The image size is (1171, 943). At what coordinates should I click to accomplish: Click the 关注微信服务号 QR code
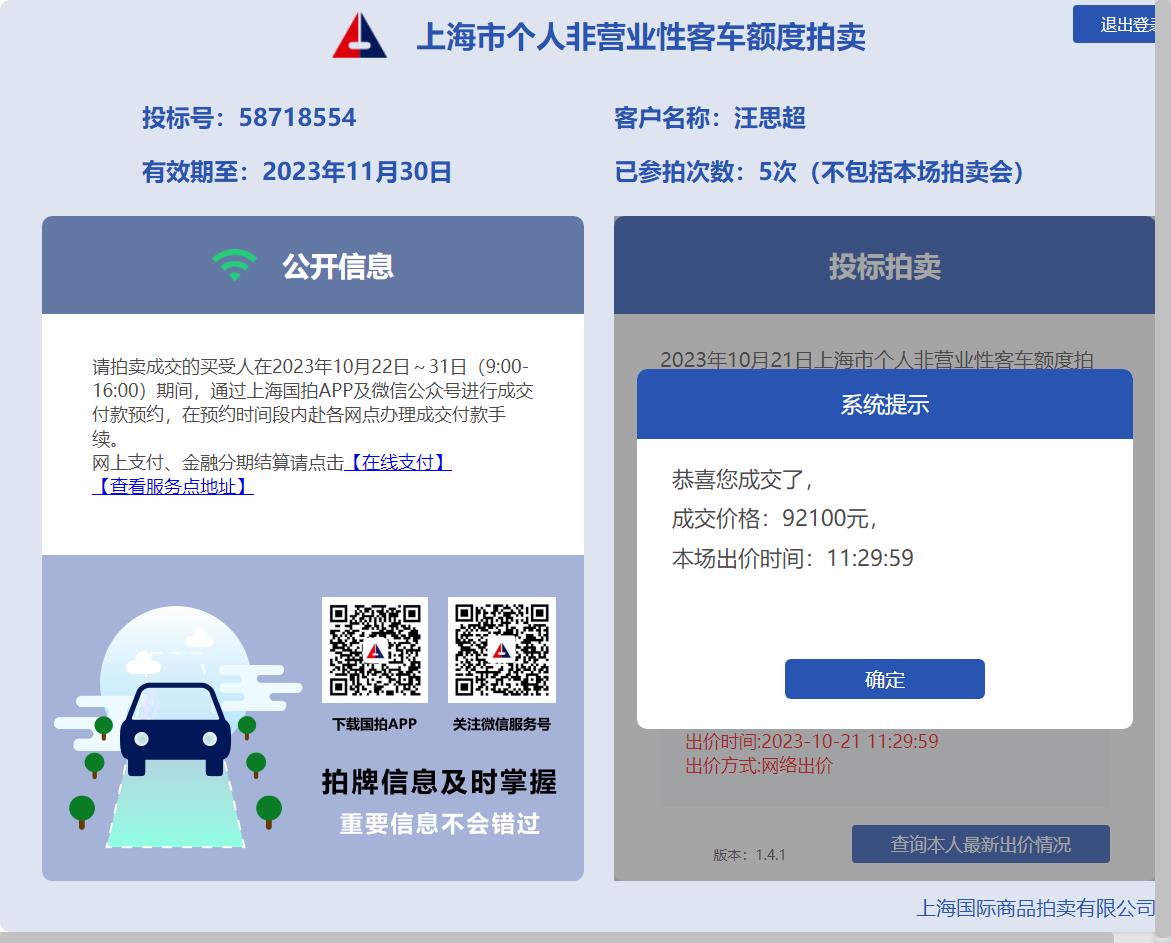[502, 650]
